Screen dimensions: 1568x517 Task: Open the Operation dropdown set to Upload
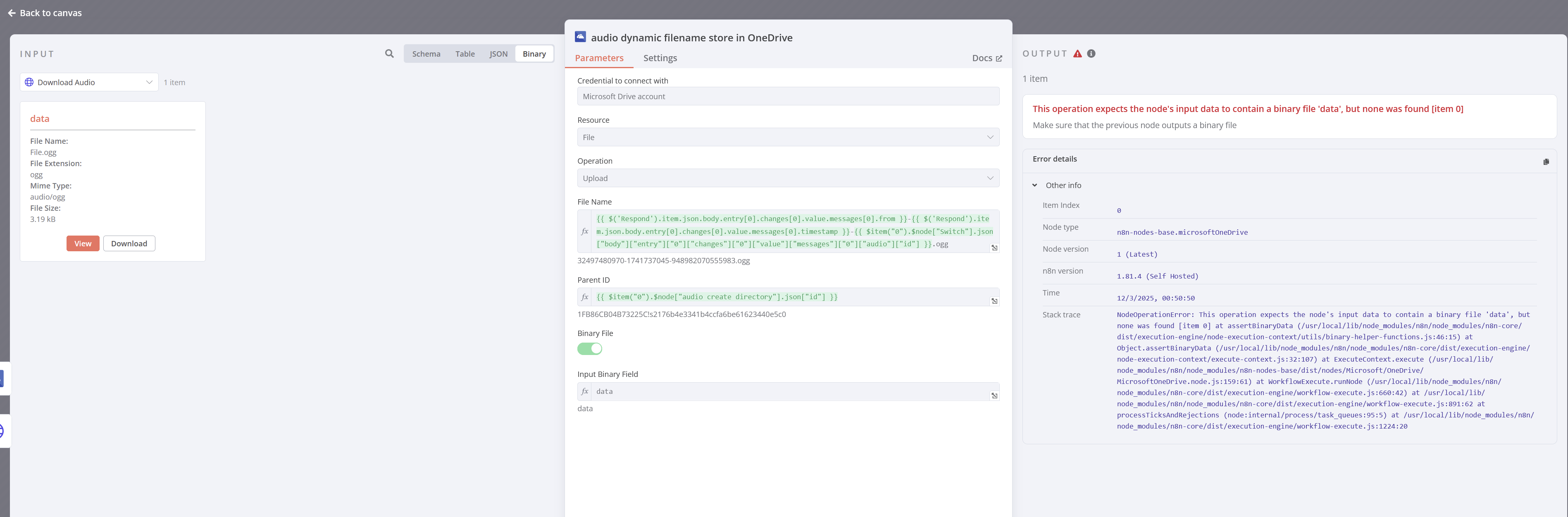pos(788,179)
